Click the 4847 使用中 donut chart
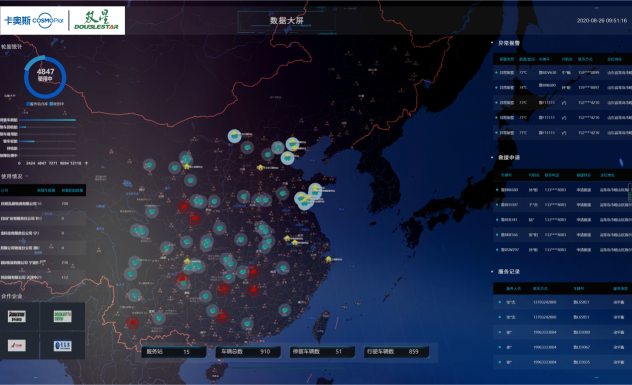Image resolution: width=632 pixels, height=385 pixels. pos(45,77)
